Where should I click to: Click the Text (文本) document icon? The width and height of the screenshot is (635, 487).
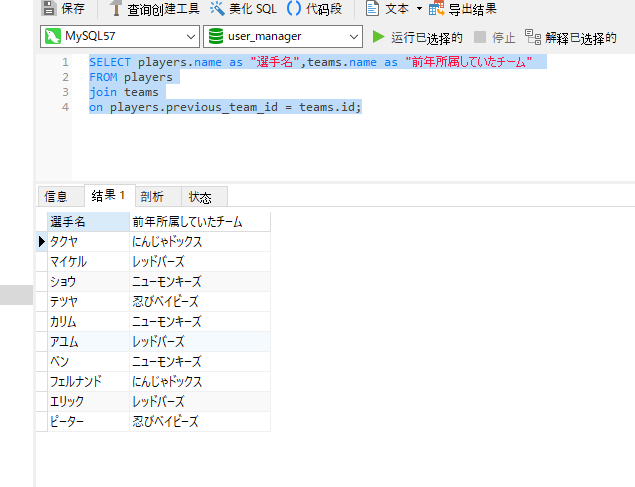372,9
